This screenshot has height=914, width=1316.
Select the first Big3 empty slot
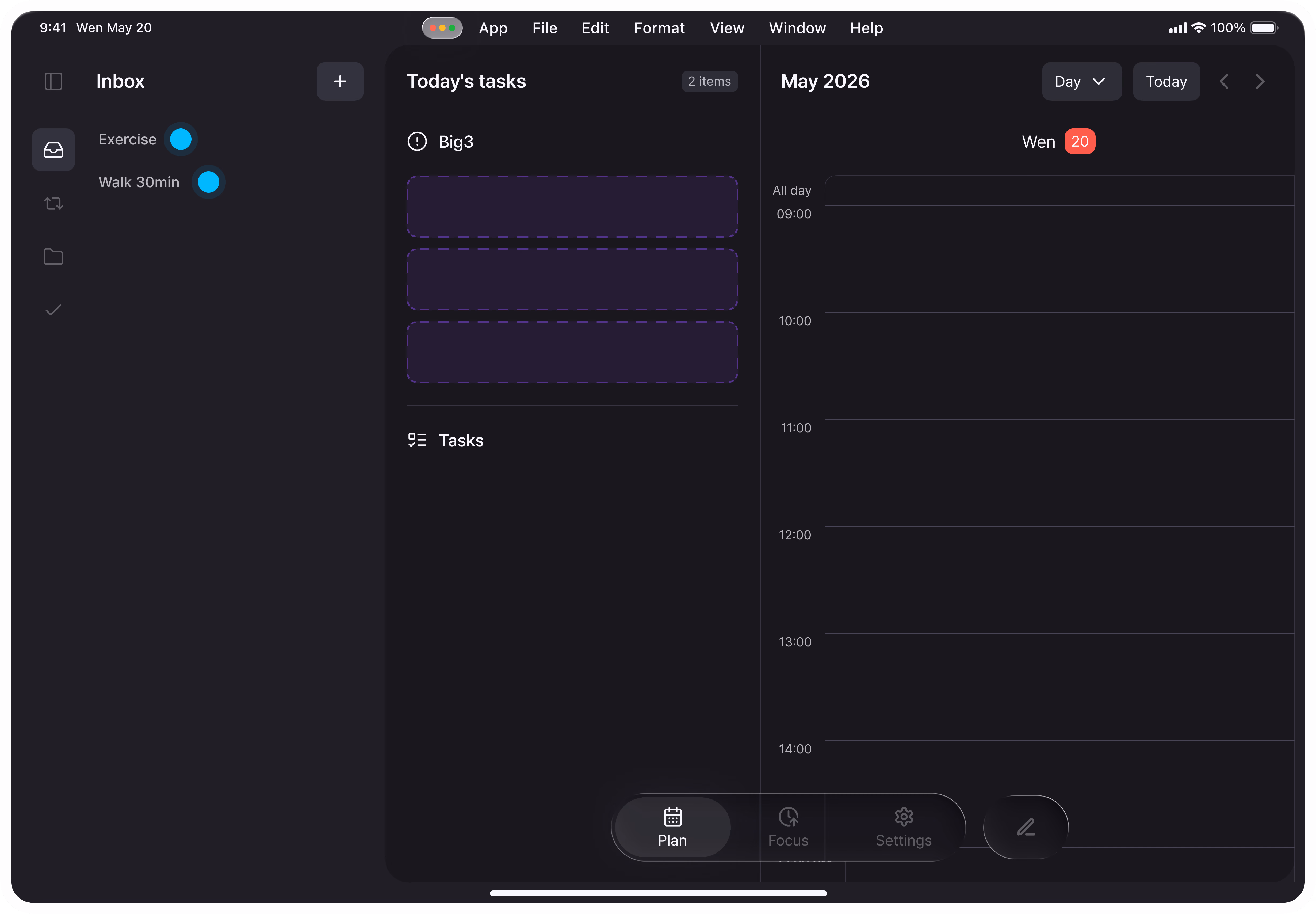[572, 207]
